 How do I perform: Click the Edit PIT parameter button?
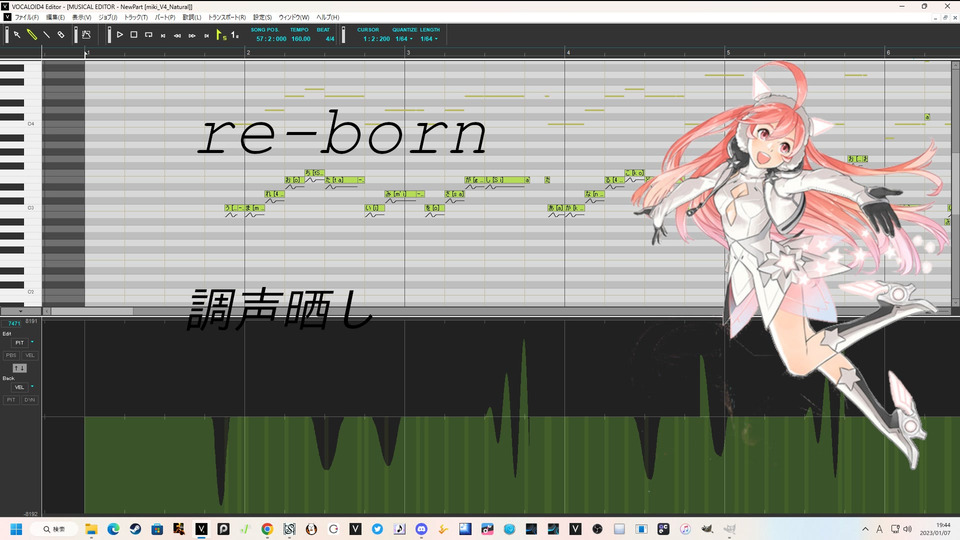[19, 343]
